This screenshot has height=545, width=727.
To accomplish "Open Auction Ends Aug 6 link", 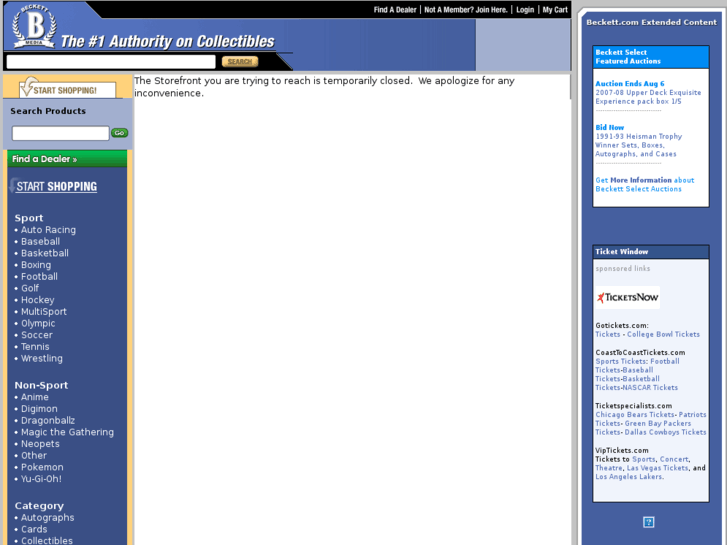I will (x=630, y=83).
